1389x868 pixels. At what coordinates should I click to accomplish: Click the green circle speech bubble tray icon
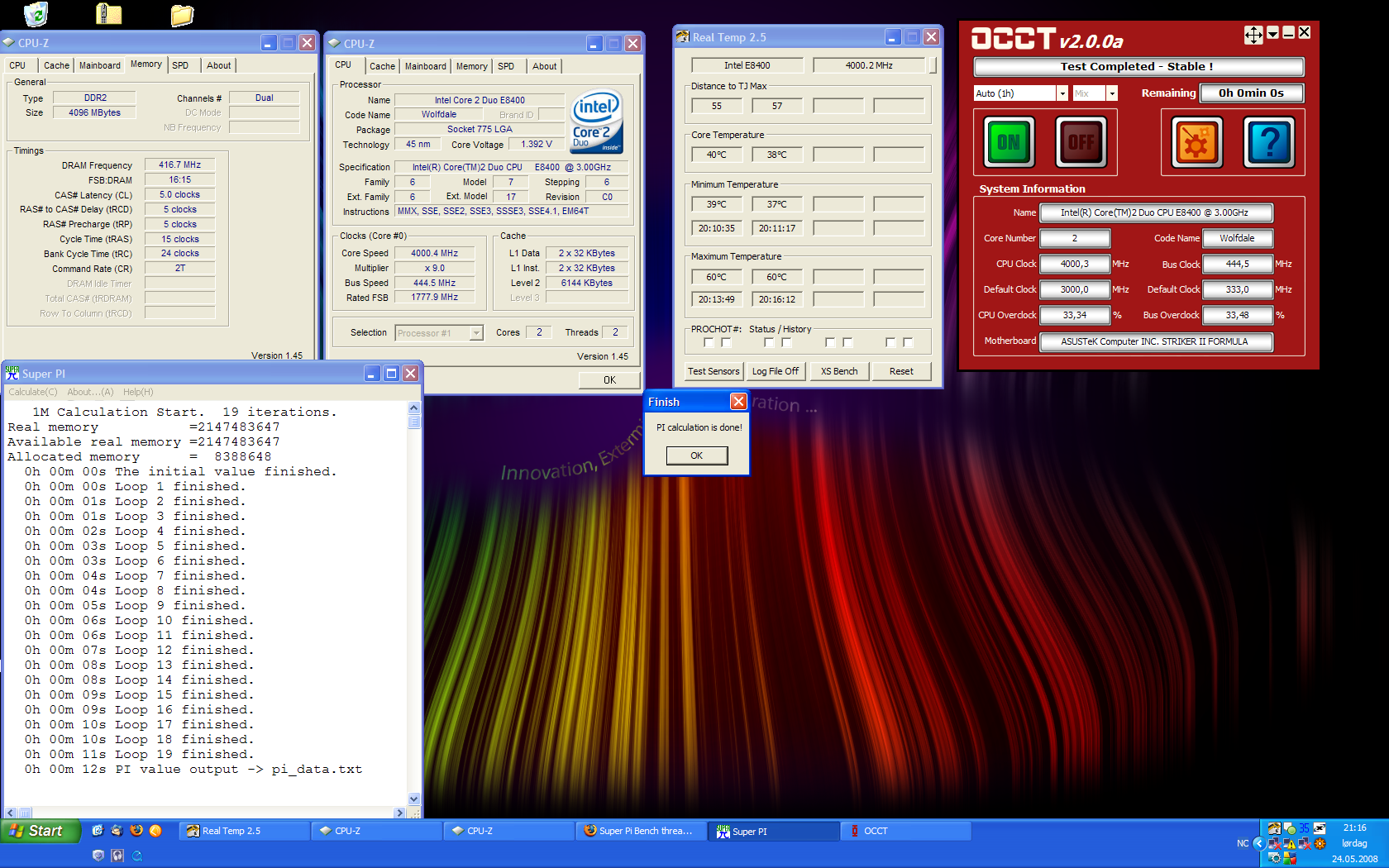point(1289,828)
